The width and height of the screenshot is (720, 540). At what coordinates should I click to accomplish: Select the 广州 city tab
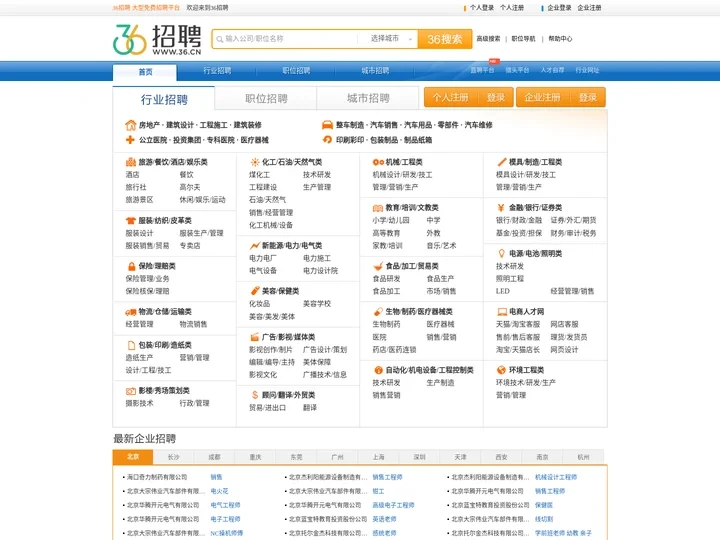pyautogui.click(x=338, y=457)
